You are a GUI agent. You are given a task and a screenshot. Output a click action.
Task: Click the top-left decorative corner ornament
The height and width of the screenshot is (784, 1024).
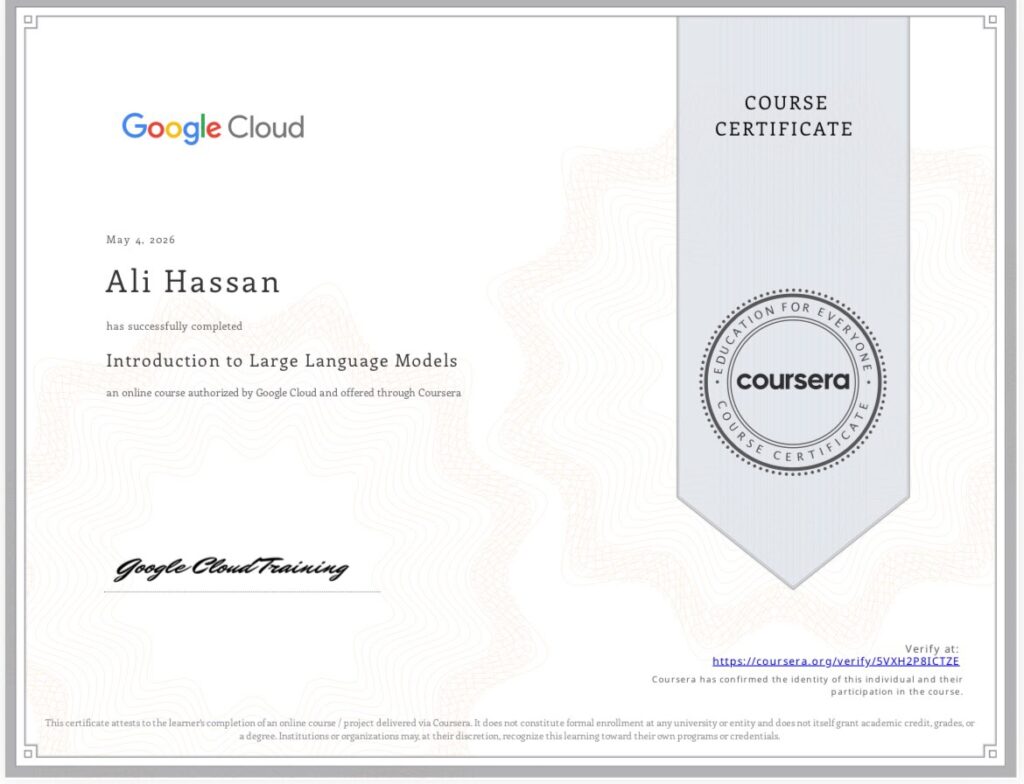tap(29, 21)
